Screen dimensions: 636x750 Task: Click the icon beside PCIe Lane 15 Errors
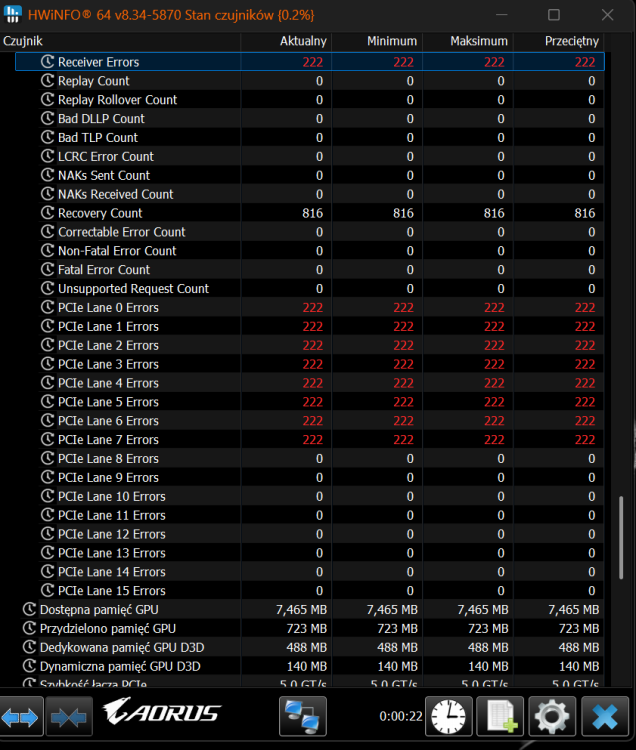coord(47,590)
